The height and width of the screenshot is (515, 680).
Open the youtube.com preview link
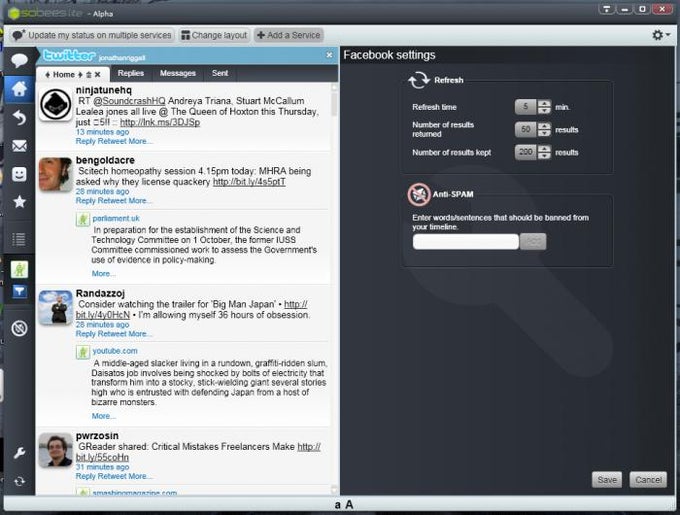(x=115, y=351)
